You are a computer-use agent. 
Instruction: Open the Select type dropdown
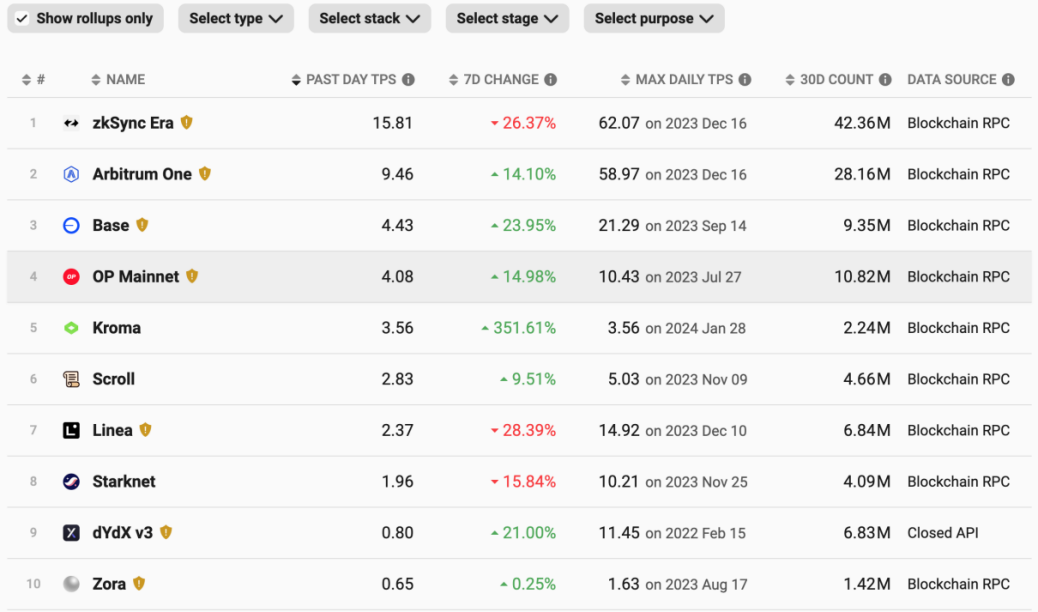pyautogui.click(x=236, y=19)
